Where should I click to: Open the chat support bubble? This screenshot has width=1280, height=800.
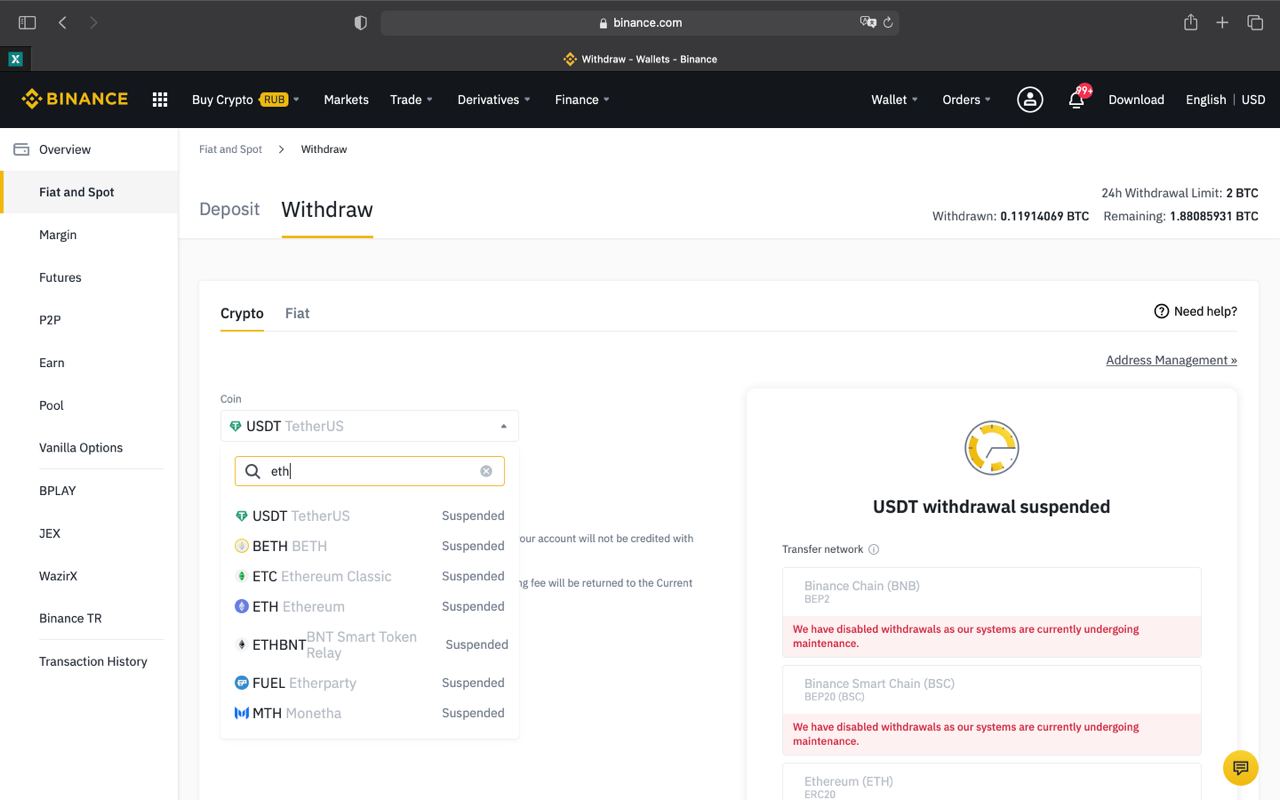pyautogui.click(x=1240, y=768)
